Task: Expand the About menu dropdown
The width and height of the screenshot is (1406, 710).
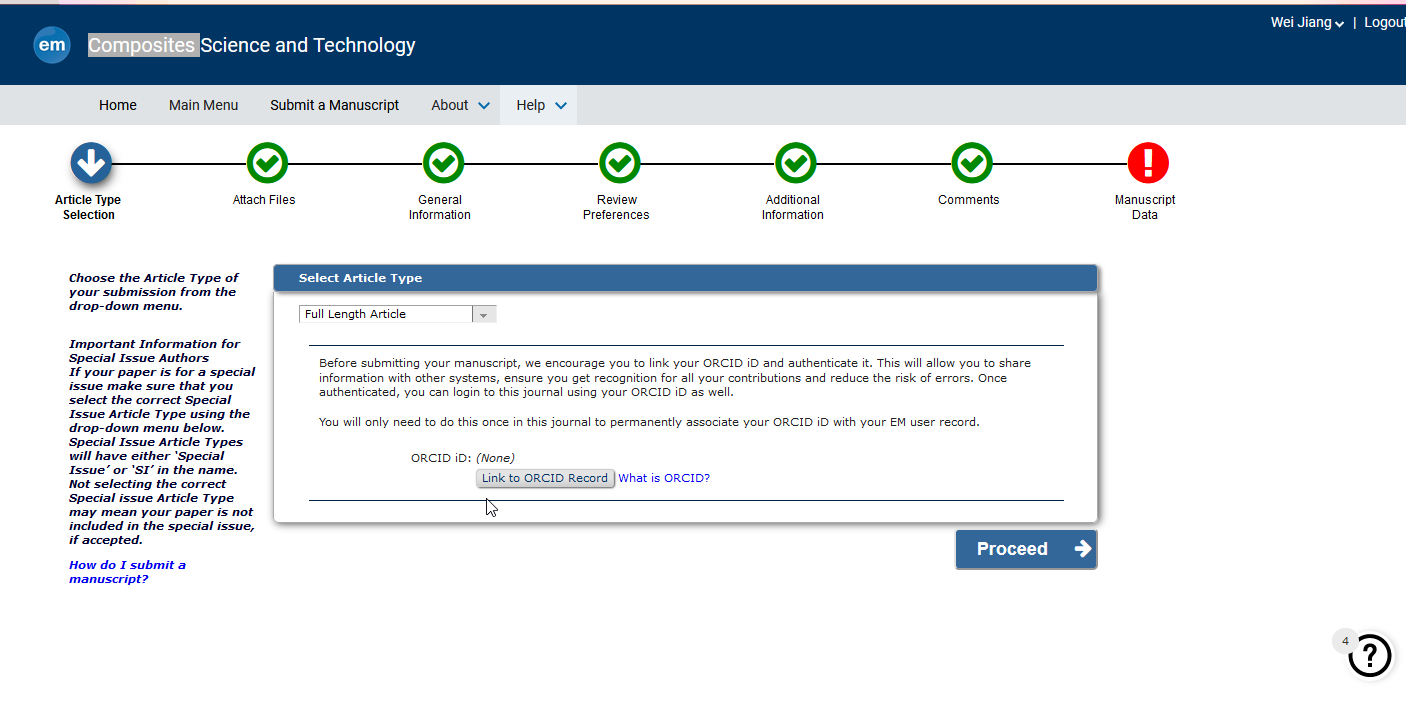Action: click(x=460, y=105)
